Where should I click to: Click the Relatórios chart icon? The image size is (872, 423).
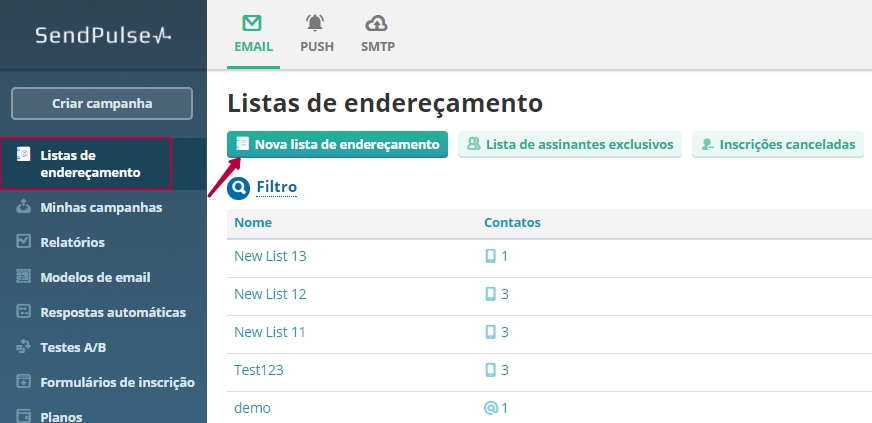tap(24, 242)
